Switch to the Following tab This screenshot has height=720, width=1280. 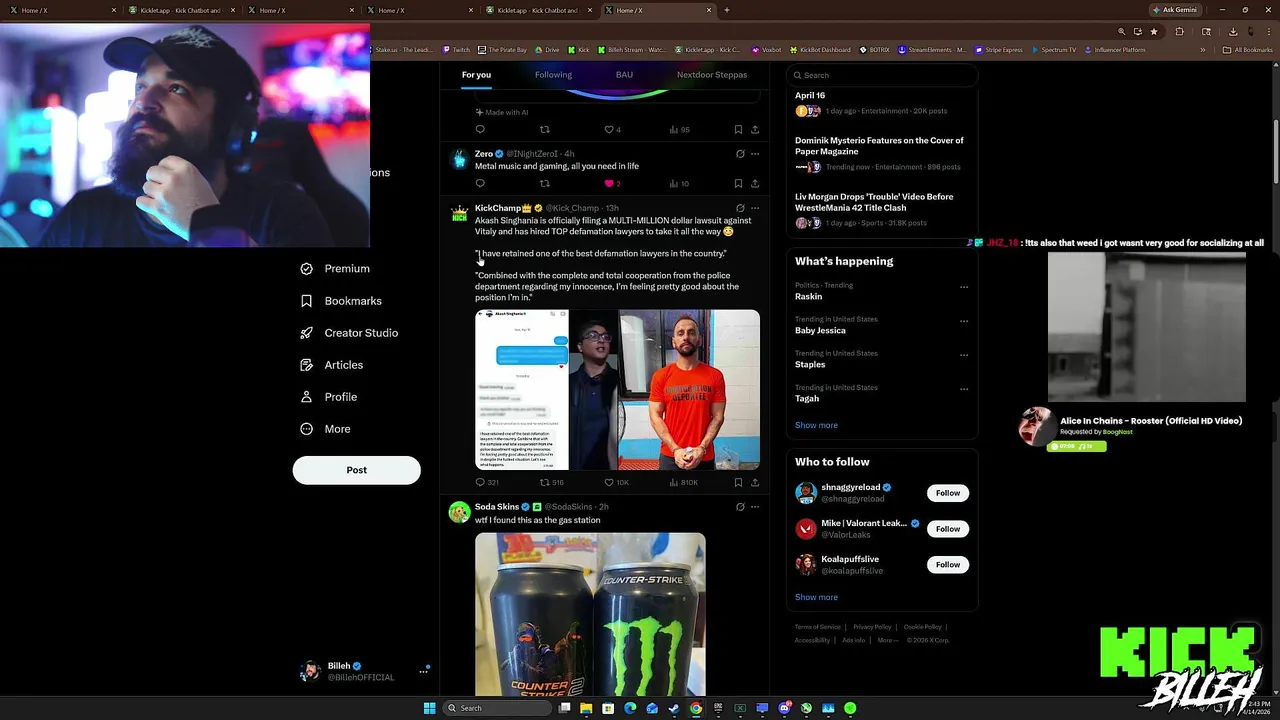(553, 75)
